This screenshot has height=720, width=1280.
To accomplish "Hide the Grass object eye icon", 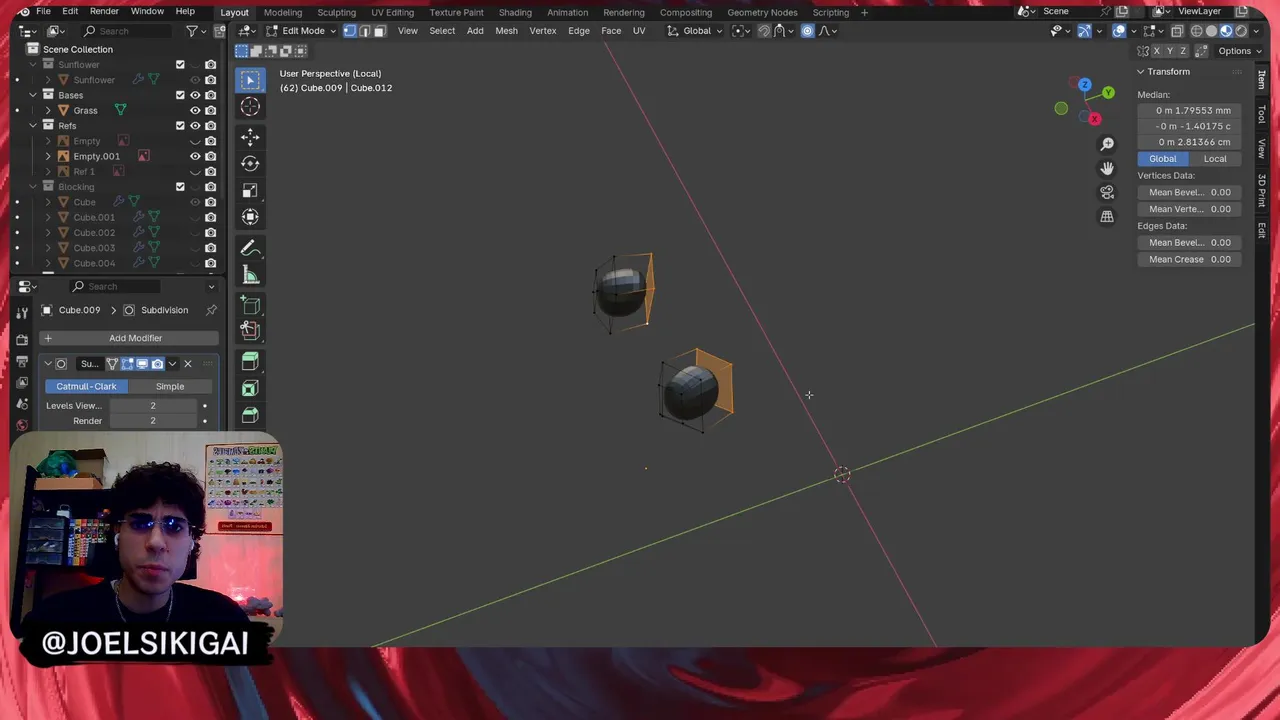I will pyautogui.click(x=195, y=111).
